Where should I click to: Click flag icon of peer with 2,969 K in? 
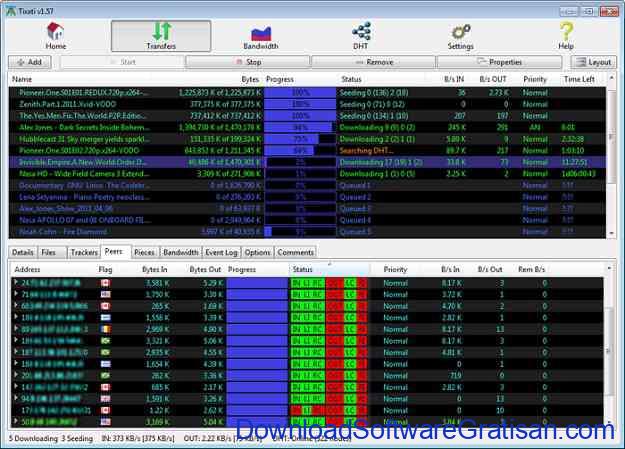106,329
